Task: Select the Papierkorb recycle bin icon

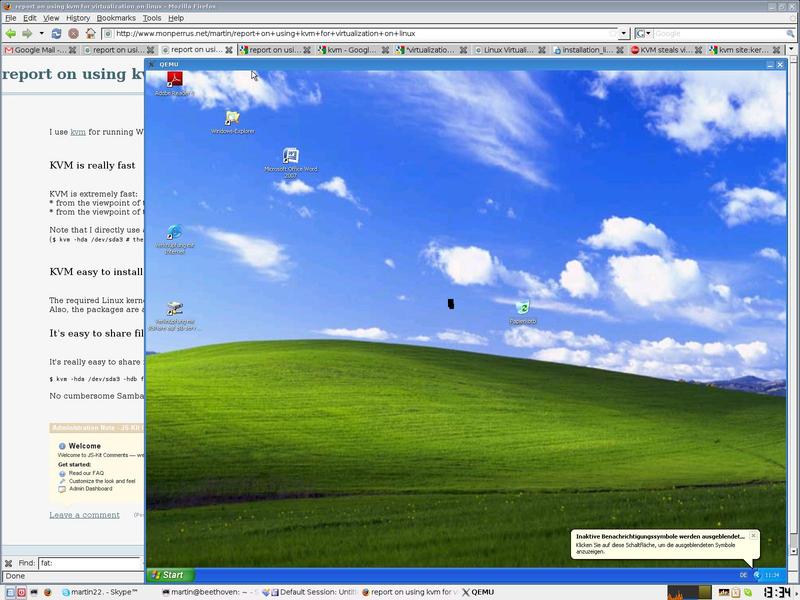Action: (x=522, y=312)
